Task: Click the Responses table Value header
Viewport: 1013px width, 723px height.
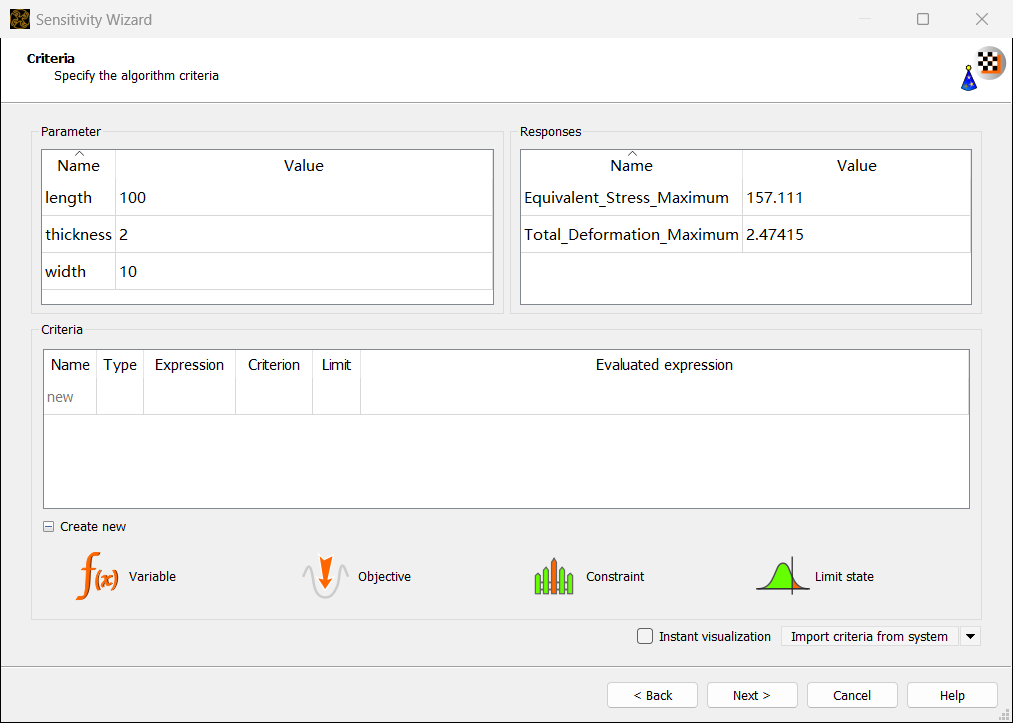Action: point(856,165)
